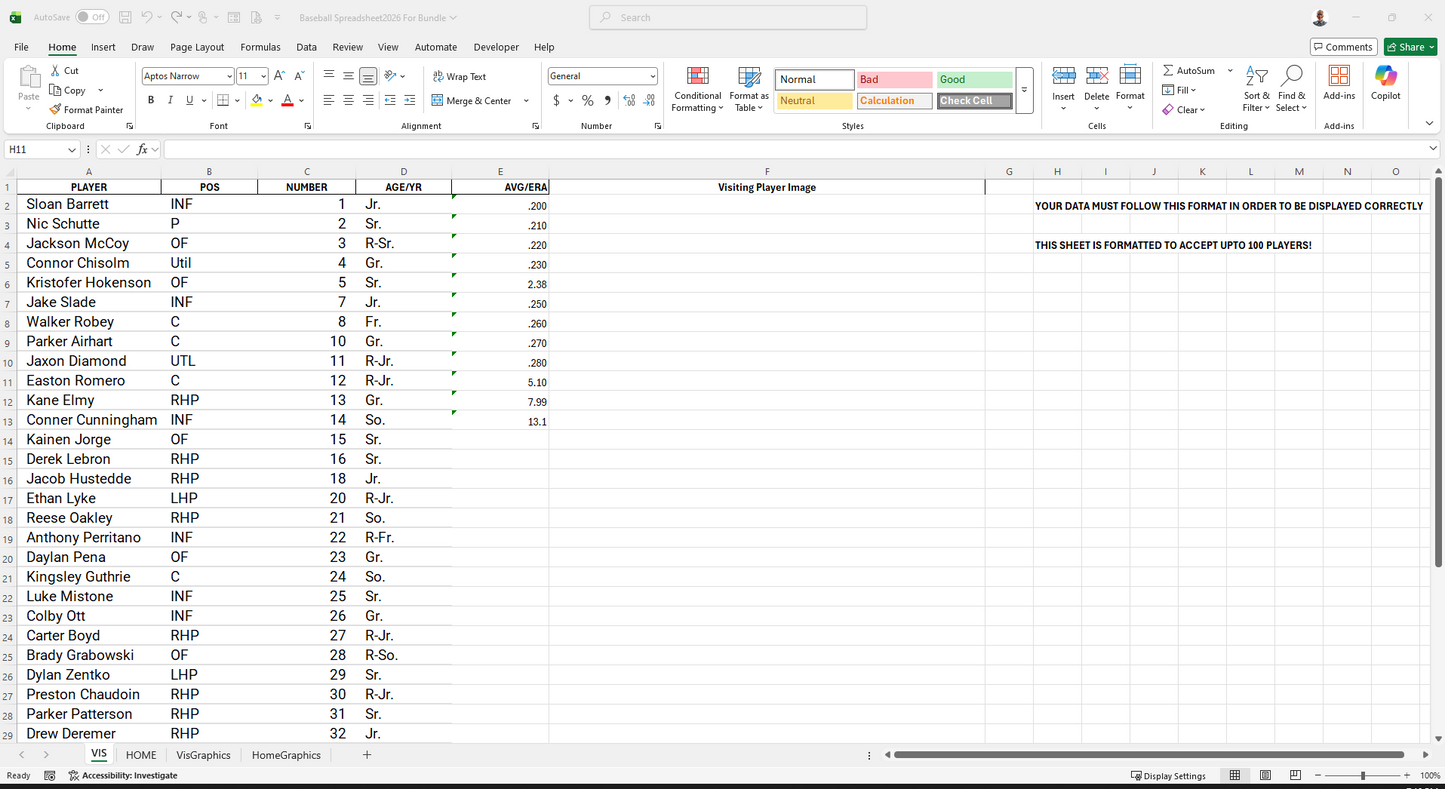
Task: Decrease font size
Action: pyautogui.click(x=299, y=76)
